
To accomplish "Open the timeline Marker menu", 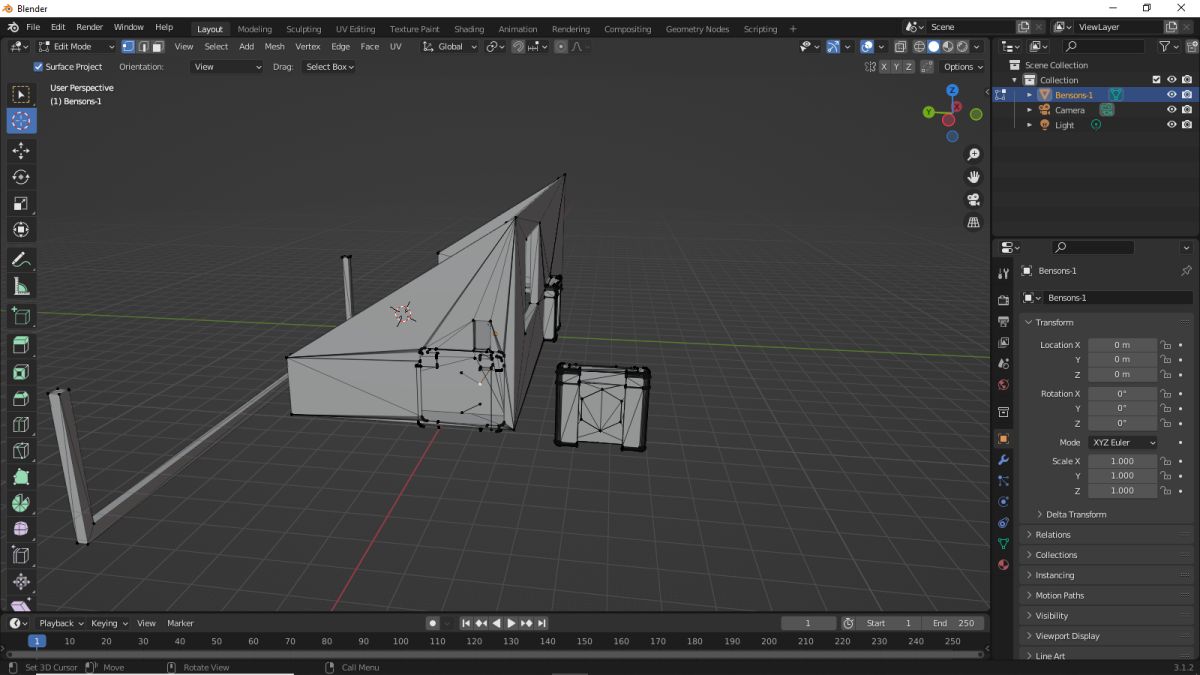I will click(x=180, y=623).
